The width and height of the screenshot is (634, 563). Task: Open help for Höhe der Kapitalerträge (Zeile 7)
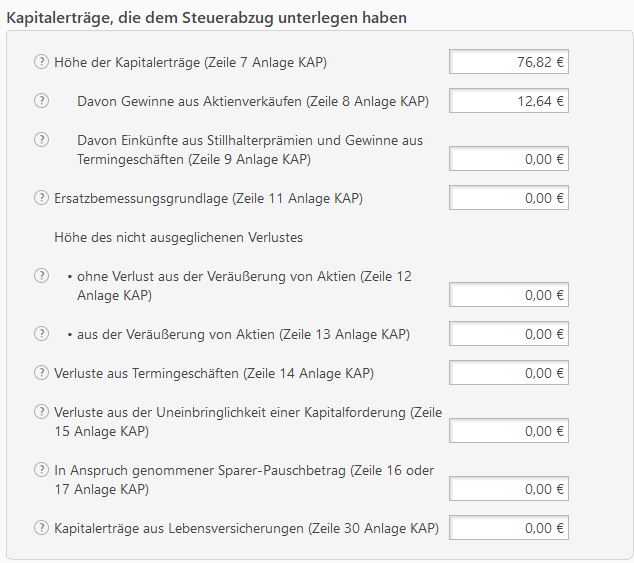[41, 62]
